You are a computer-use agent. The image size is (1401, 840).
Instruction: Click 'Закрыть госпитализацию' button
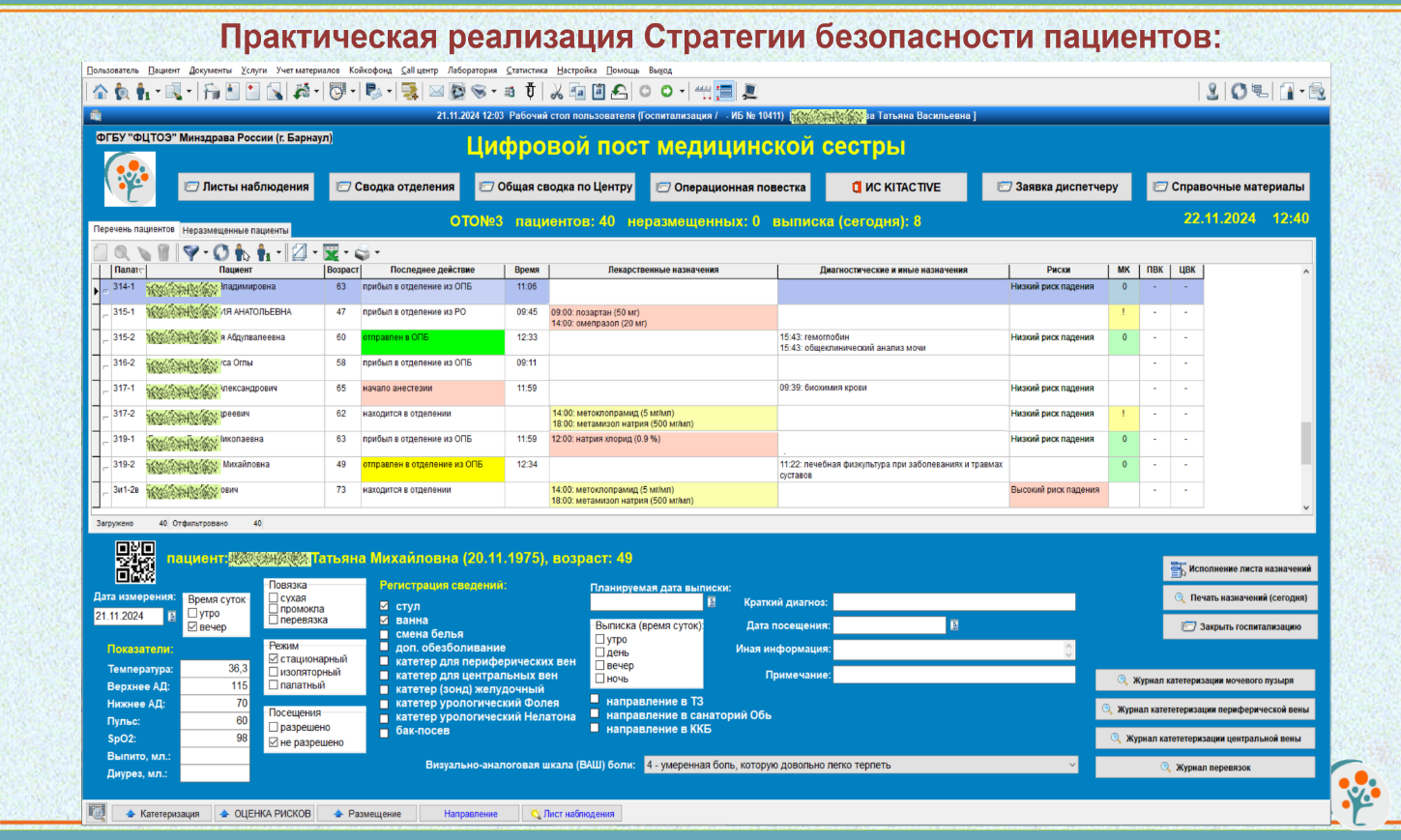pos(1240,627)
